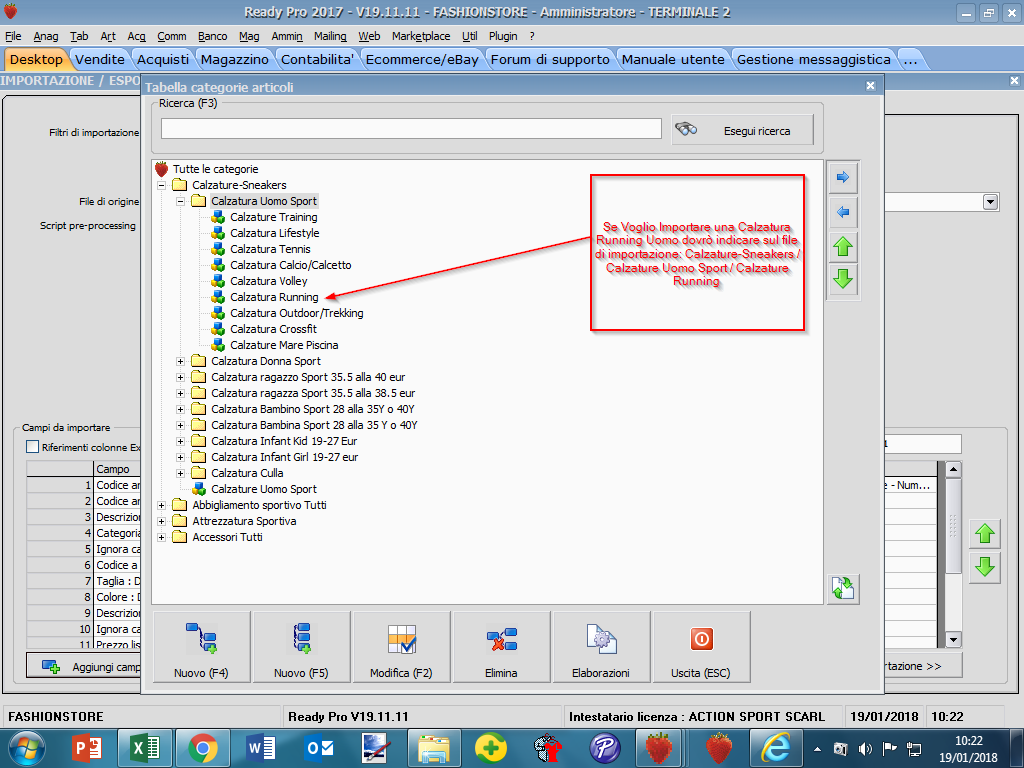1024x768 pixels.
Task: Click Modifica (F2) edit button
Action: 401,647
